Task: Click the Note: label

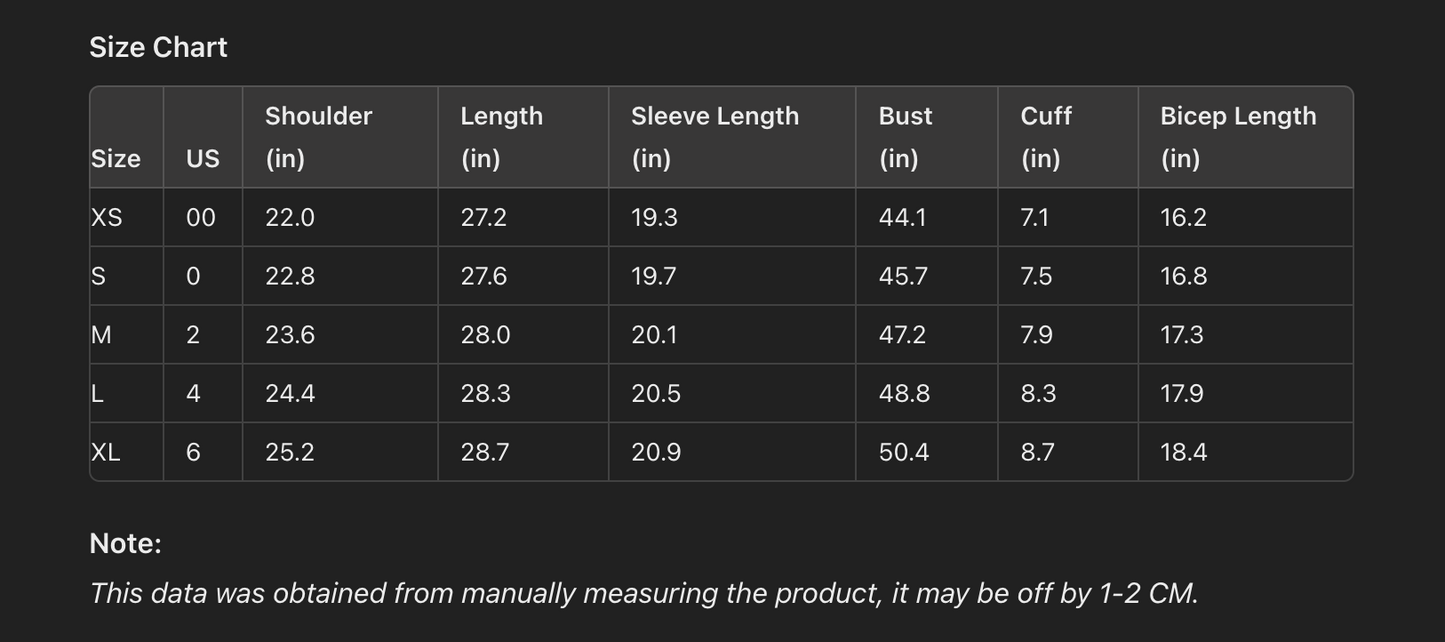Action: pyautogui.click(x=125, y=543)
